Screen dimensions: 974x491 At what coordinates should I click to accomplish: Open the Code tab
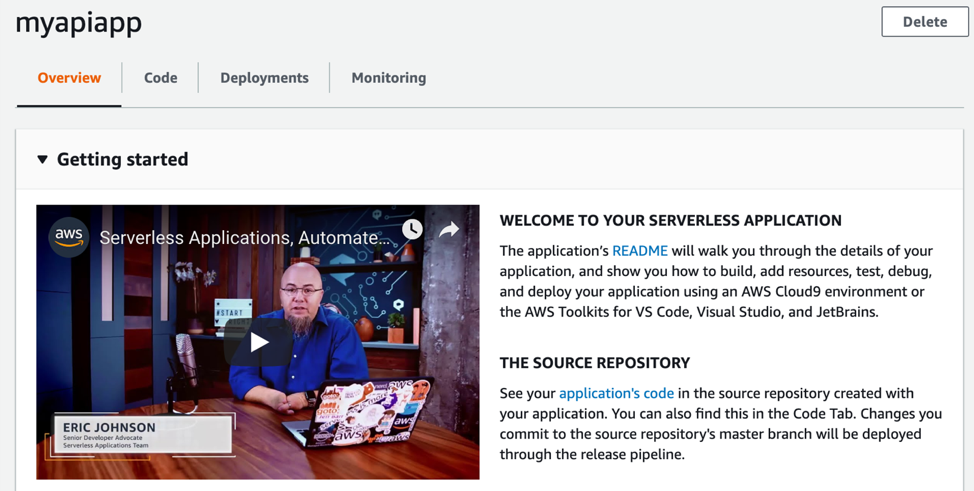pyautogui.click(x=160, y=78)
